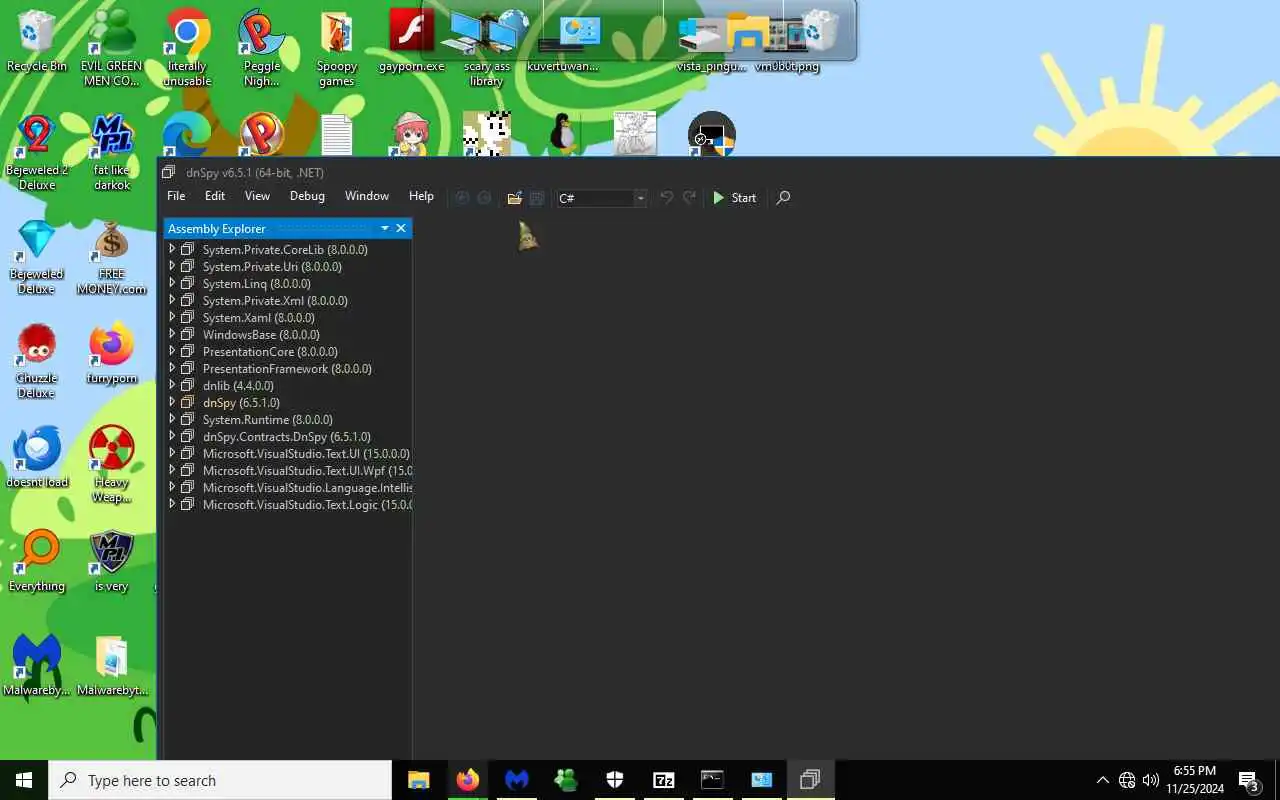This screenshot has width=1280, height=800.
Task: Click the Undo arrow in toolbar
Action: [x=666, y=198]
